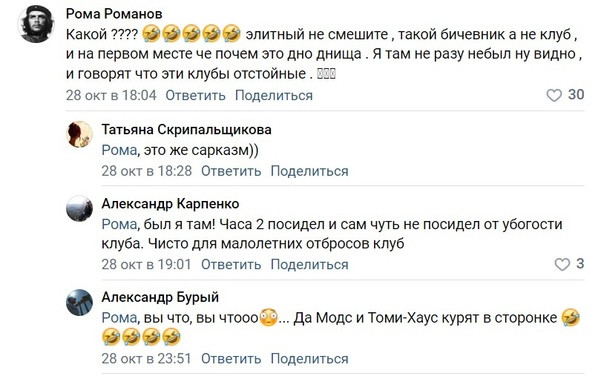Open the 28 окт в 18:04 timestamp
This screenshot has height=376, width=604.
pos(111,95)
